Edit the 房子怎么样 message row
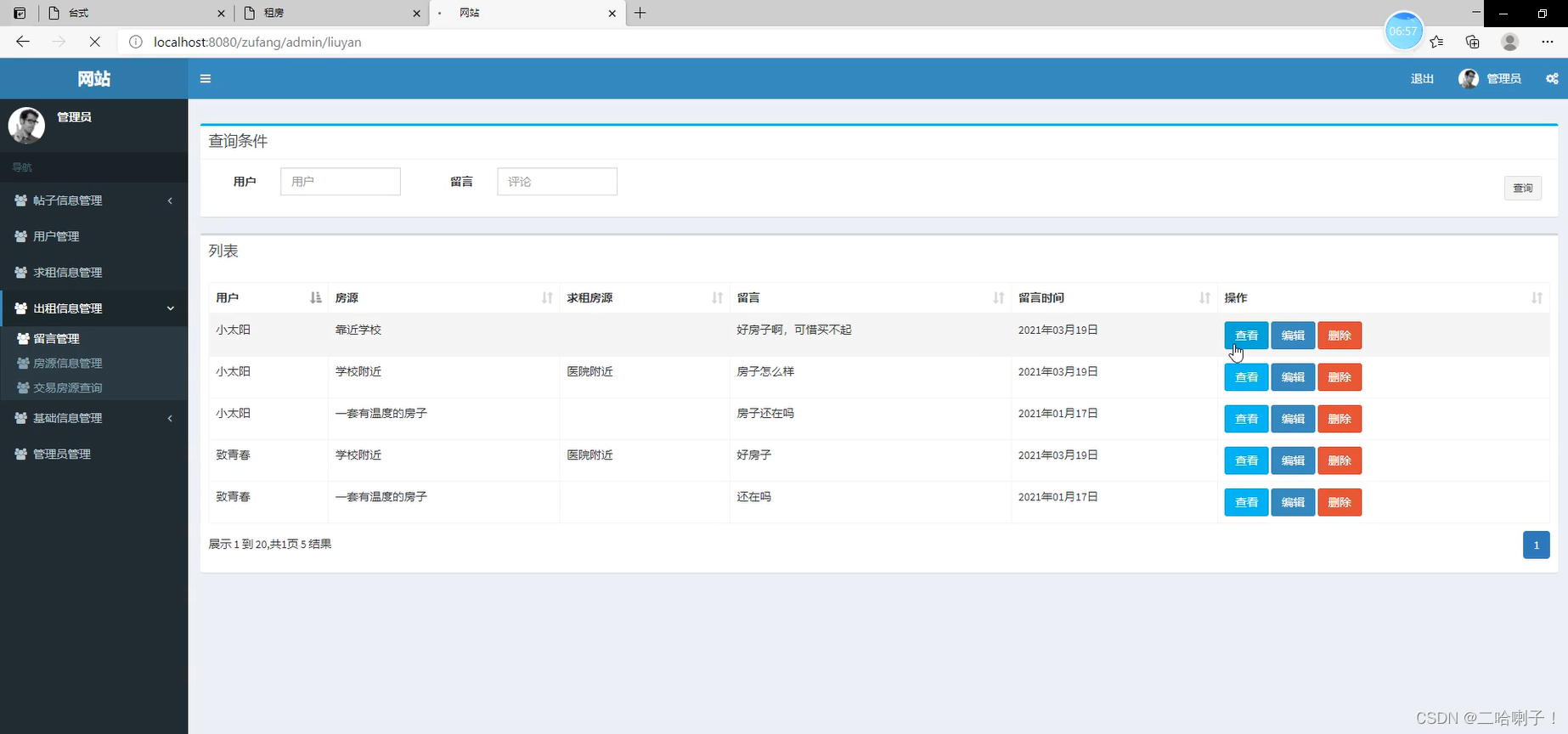The width and height of the screenshot is (1568, 734). [x=1293, y=377]
